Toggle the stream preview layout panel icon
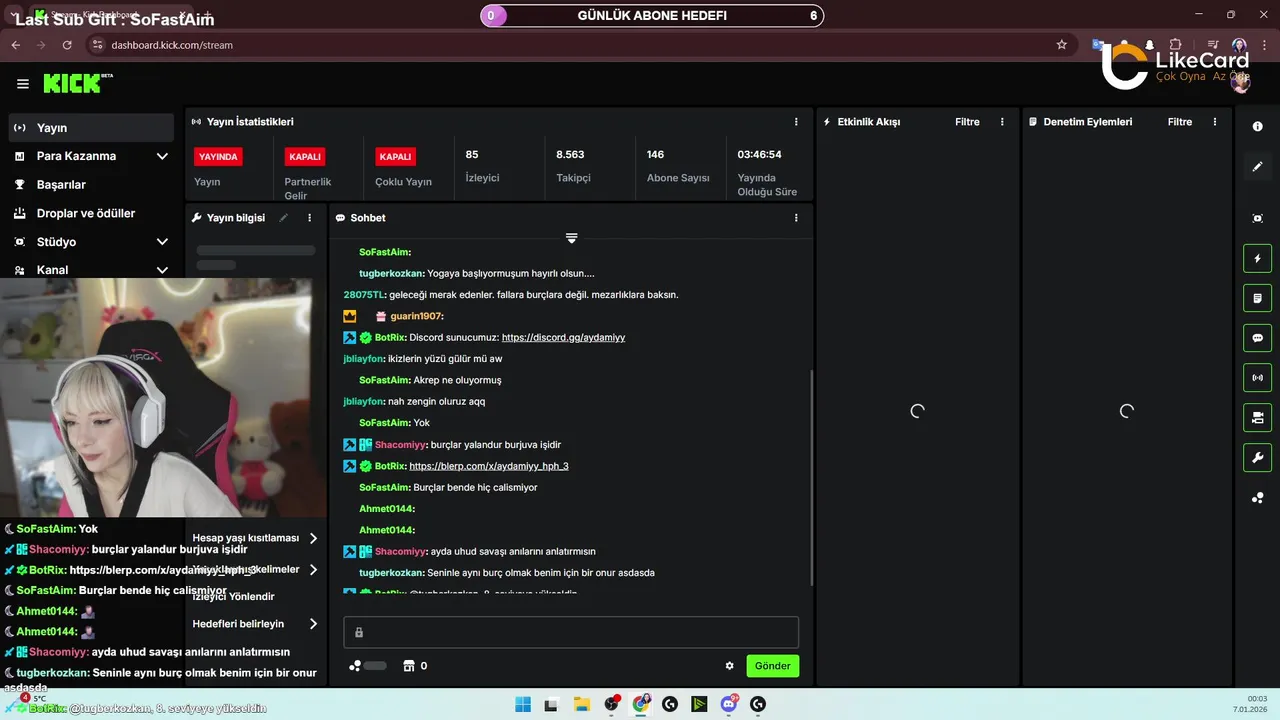 [1257, 417]
